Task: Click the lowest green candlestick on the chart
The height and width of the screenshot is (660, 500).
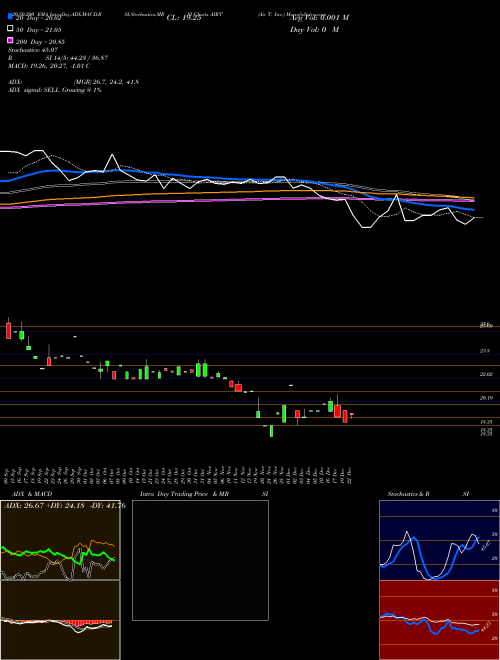Action: click(x=271, y=431)
